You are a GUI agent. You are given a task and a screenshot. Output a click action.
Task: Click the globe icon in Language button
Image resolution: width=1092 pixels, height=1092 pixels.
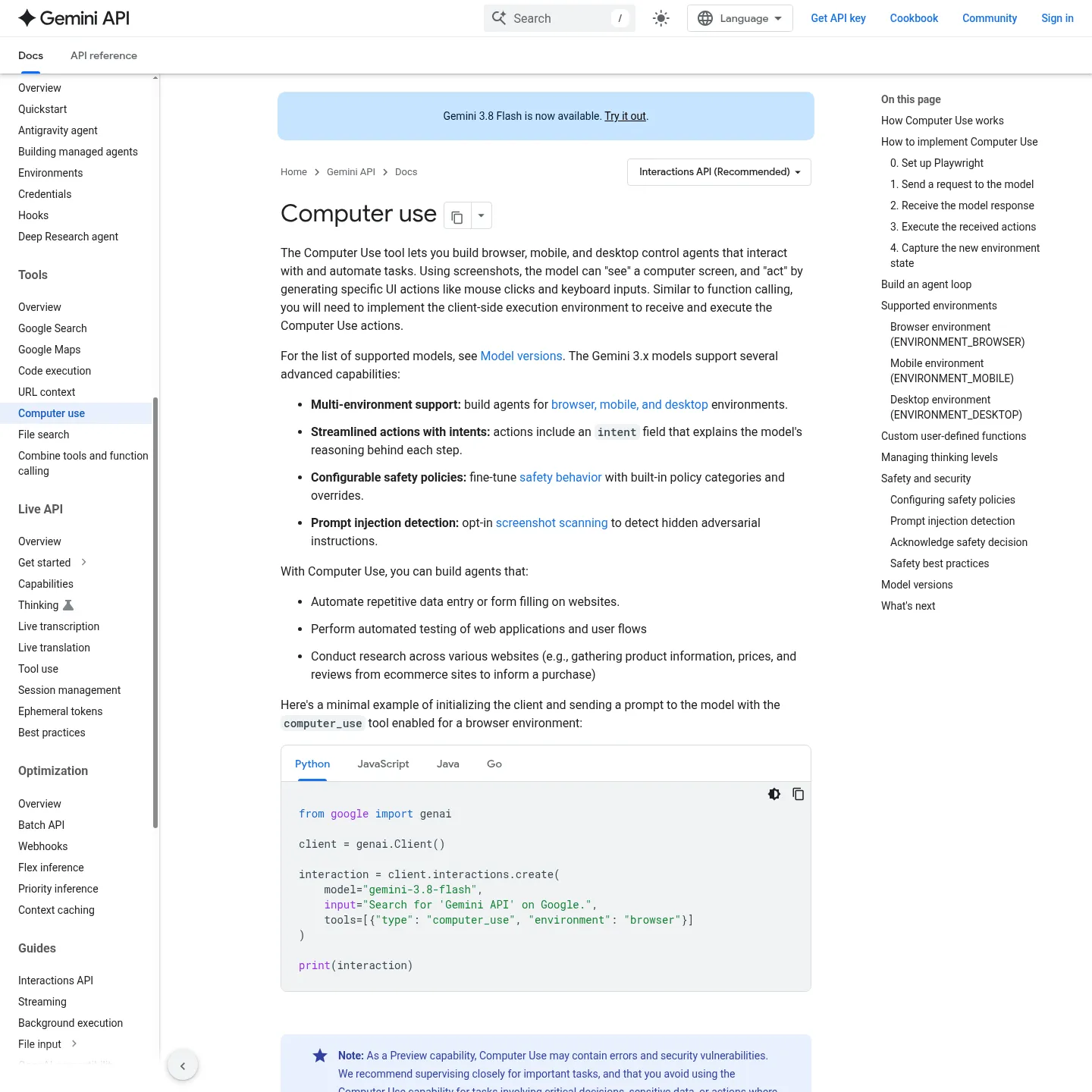point(705,18)
